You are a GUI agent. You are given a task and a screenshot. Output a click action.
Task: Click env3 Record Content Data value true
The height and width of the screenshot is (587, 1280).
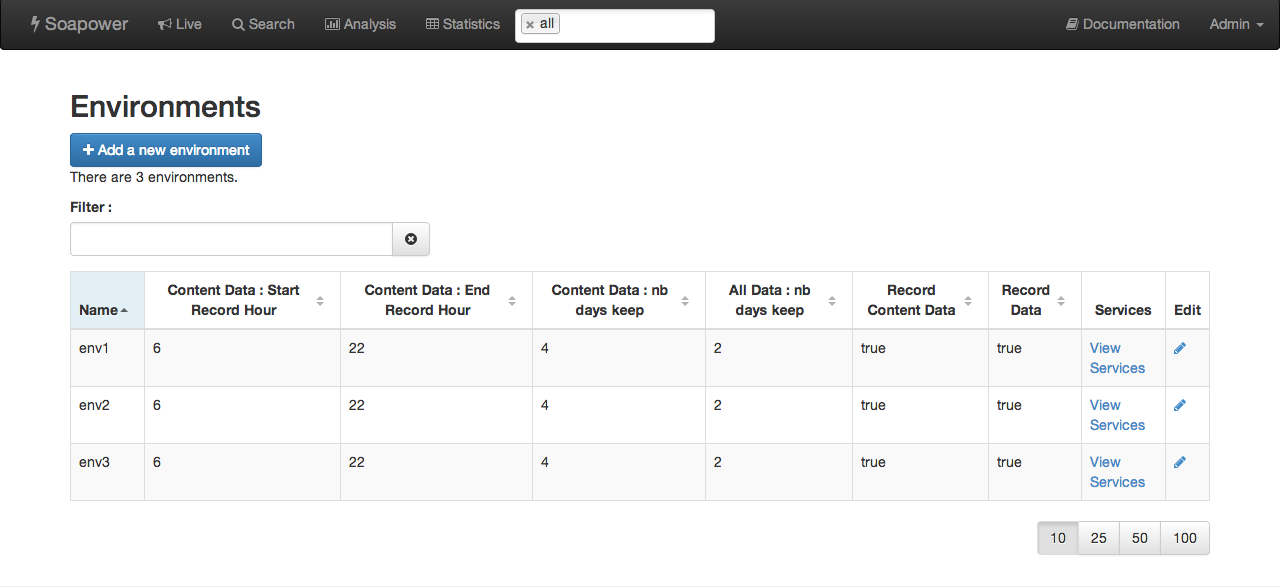click(x=873, y=462)
